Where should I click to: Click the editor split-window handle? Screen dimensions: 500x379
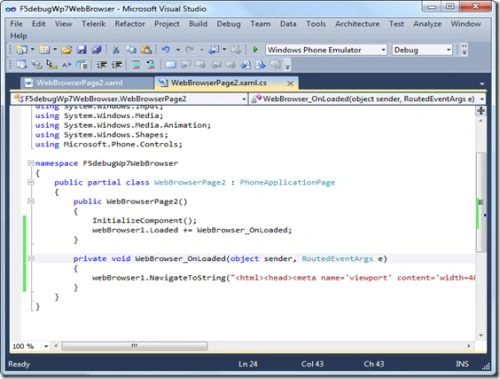click(481, 111)
